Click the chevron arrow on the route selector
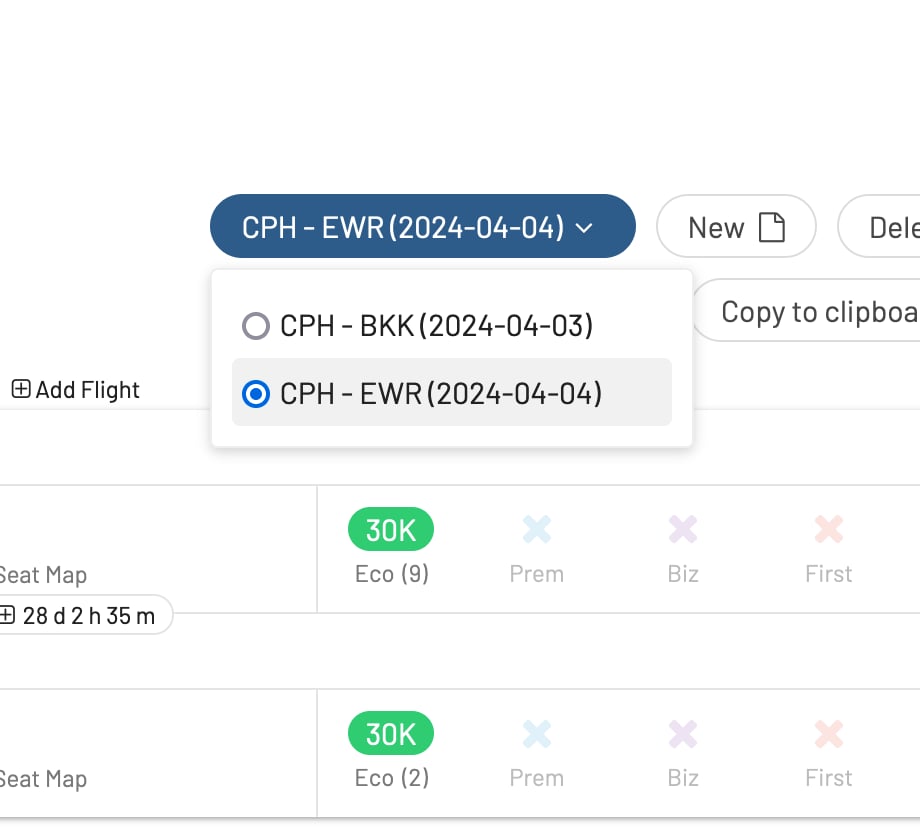The image size is (920, 832). [585, 228]
